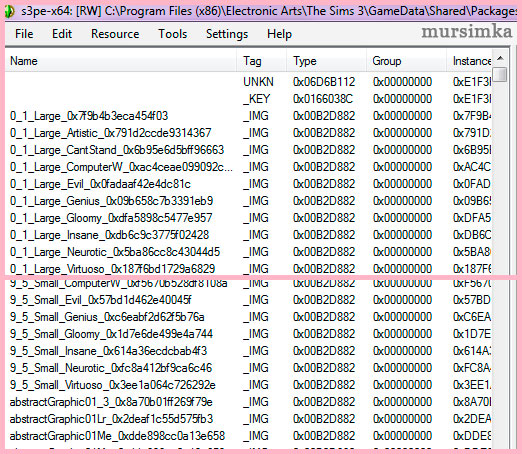Select the 0_1_Large_Virtuoso resource row
The height and width of the screenshot is (454, 522).
[248, 269]
